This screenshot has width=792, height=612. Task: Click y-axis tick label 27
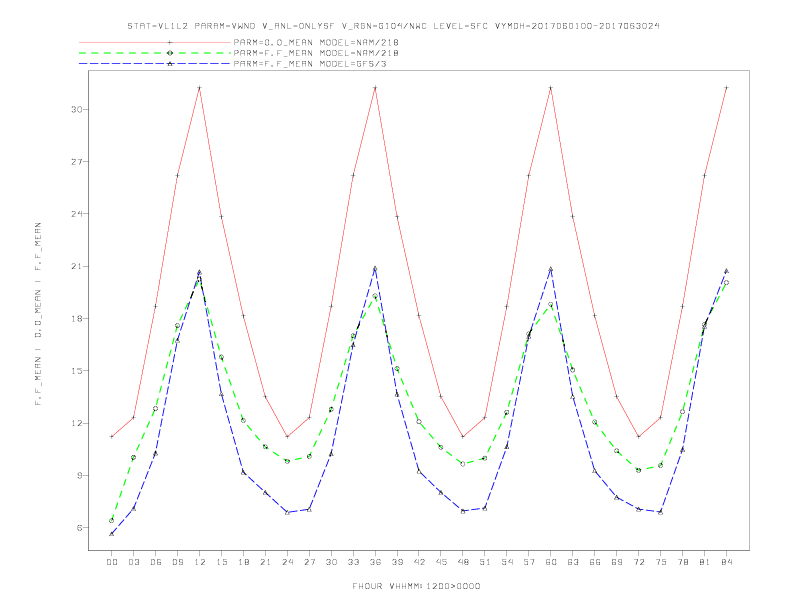[76, 162]
